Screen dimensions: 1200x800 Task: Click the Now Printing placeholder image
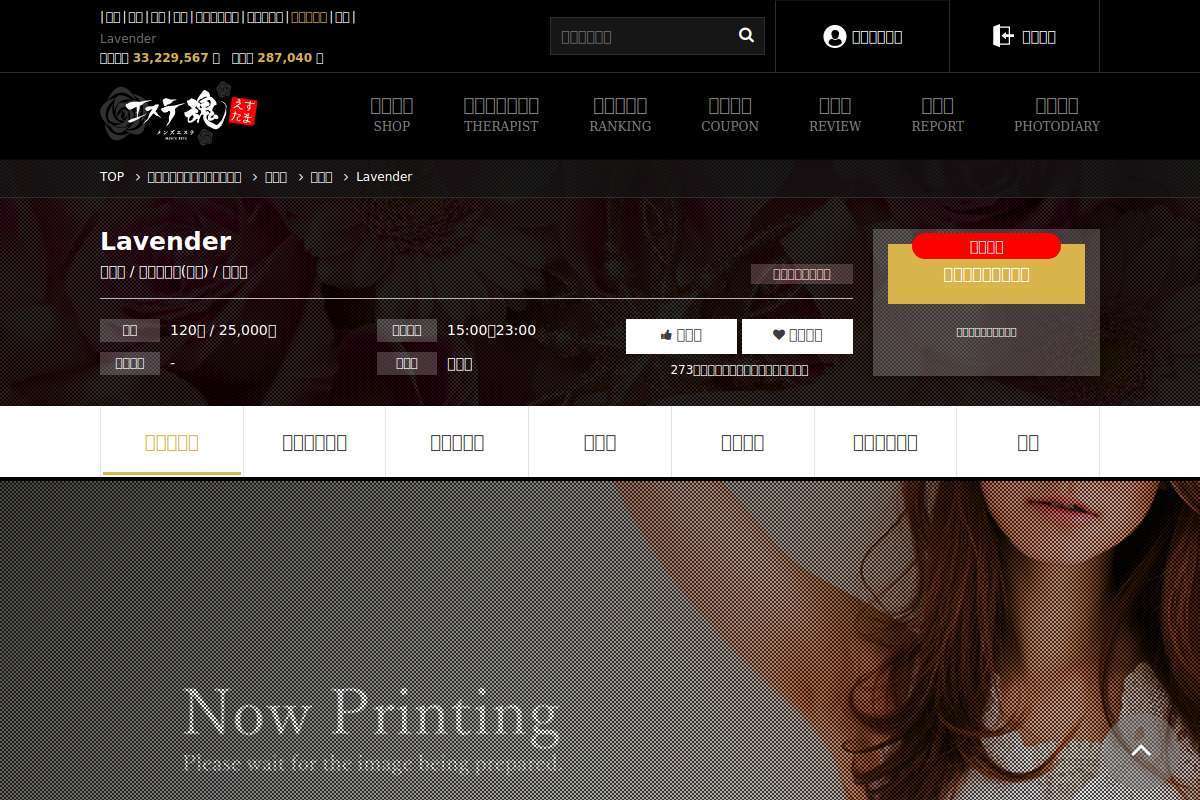coord(600,640)
